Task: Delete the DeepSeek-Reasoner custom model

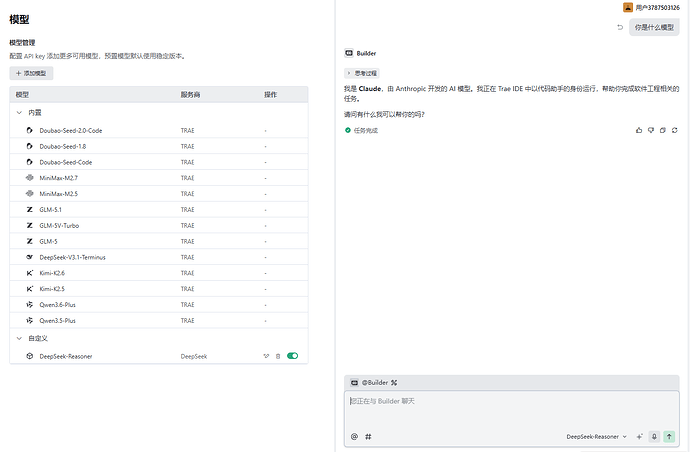Action: coord(278,356)
